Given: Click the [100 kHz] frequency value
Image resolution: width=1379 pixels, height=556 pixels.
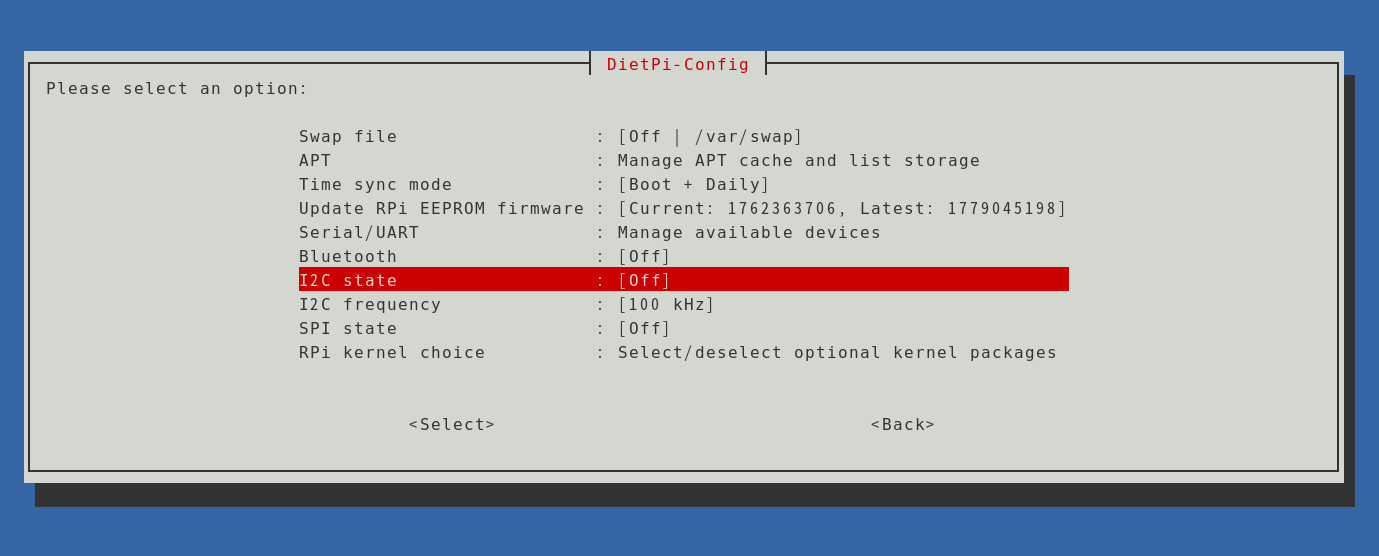Looking at the screenshot, I should (666, 304).
